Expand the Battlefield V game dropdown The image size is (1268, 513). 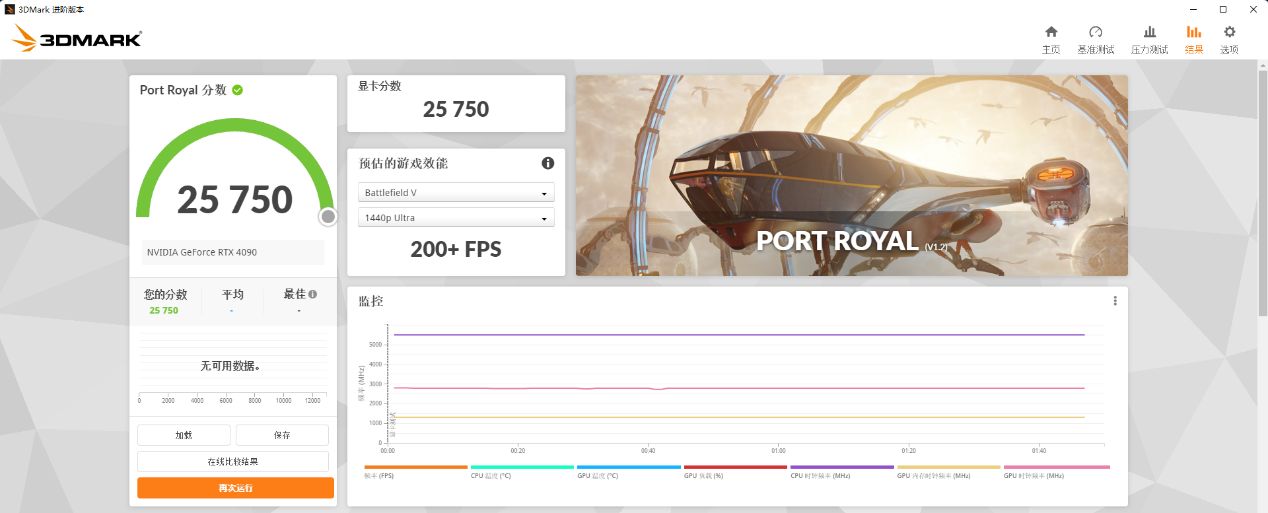click(456, 192)
